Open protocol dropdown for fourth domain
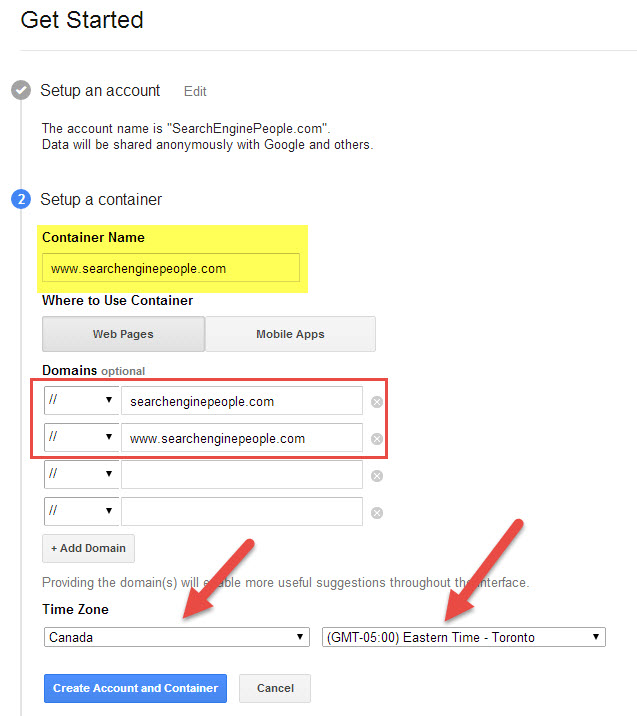The height and width of the screenshot is (716, 637). 81,512
